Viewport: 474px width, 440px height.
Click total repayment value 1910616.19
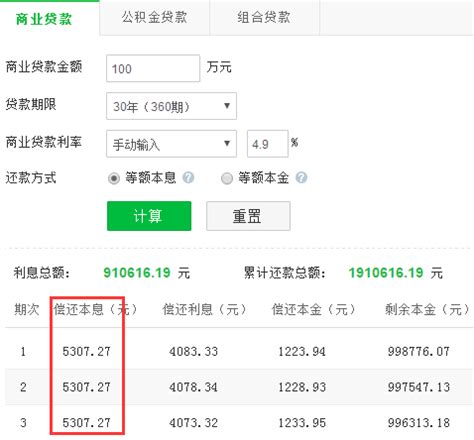click(386, 273)
